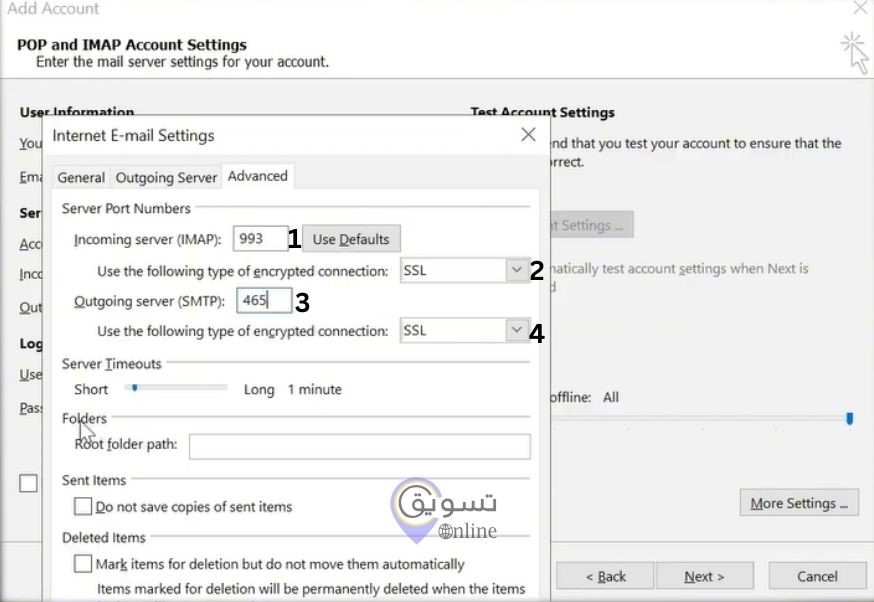Image resolution: width=874 pixels, height=602 pixels.
Task: Close the Internet E-mail Settings dialog
Action: point(528,134)
